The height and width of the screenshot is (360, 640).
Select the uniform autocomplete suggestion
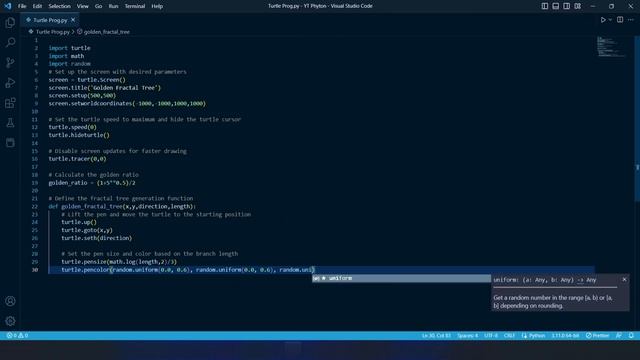[402, 278]
